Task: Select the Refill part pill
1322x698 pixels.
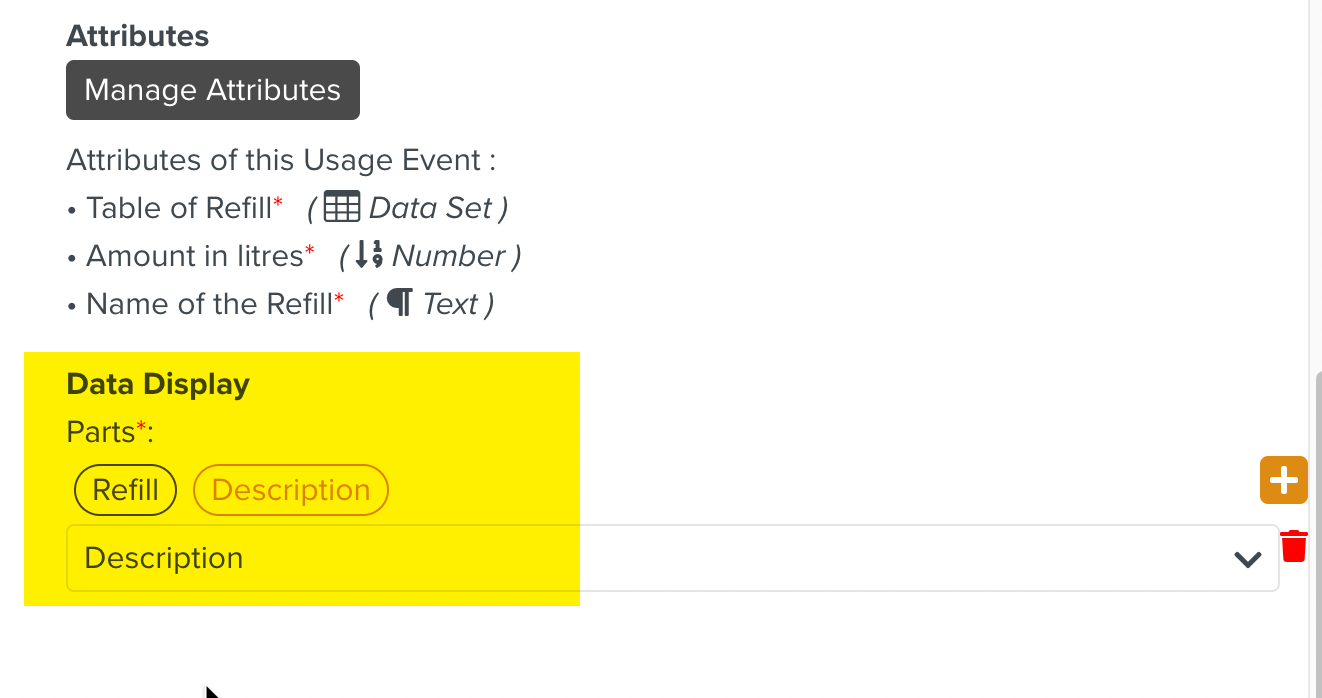Action: (x=125, y=490)
